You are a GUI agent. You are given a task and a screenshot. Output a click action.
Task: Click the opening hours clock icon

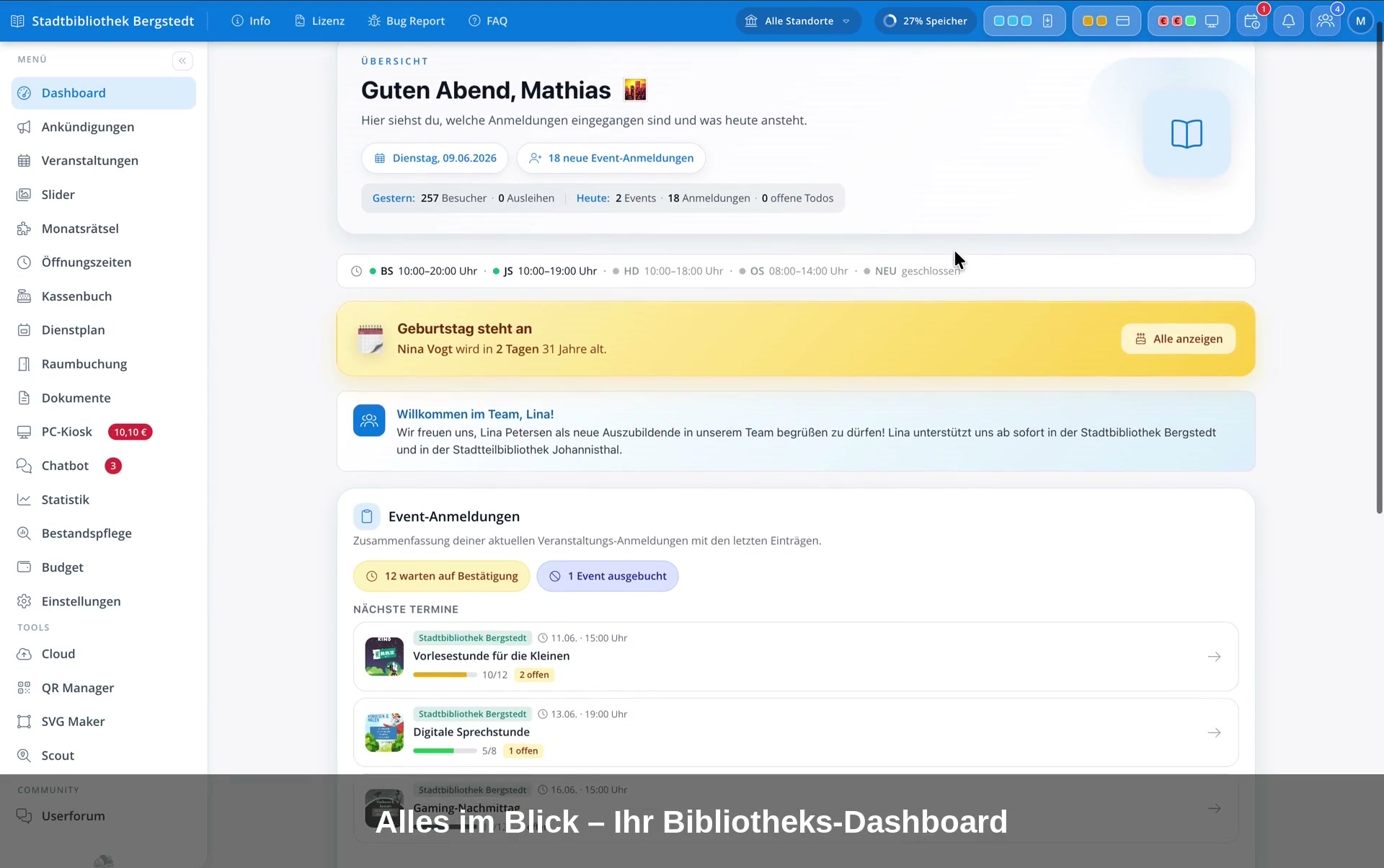click(356, 271)
